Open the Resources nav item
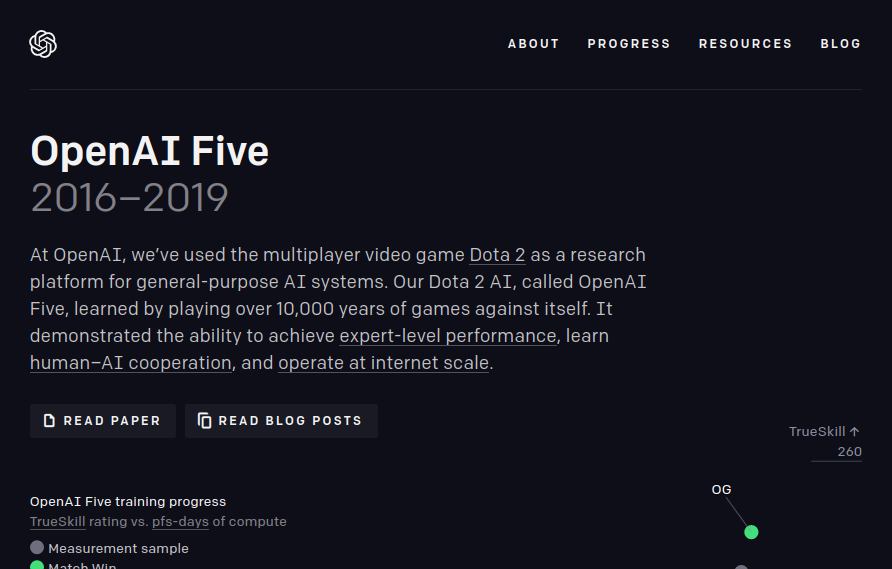Viewport: 892px width, 569px height. (x=745, y=44)
